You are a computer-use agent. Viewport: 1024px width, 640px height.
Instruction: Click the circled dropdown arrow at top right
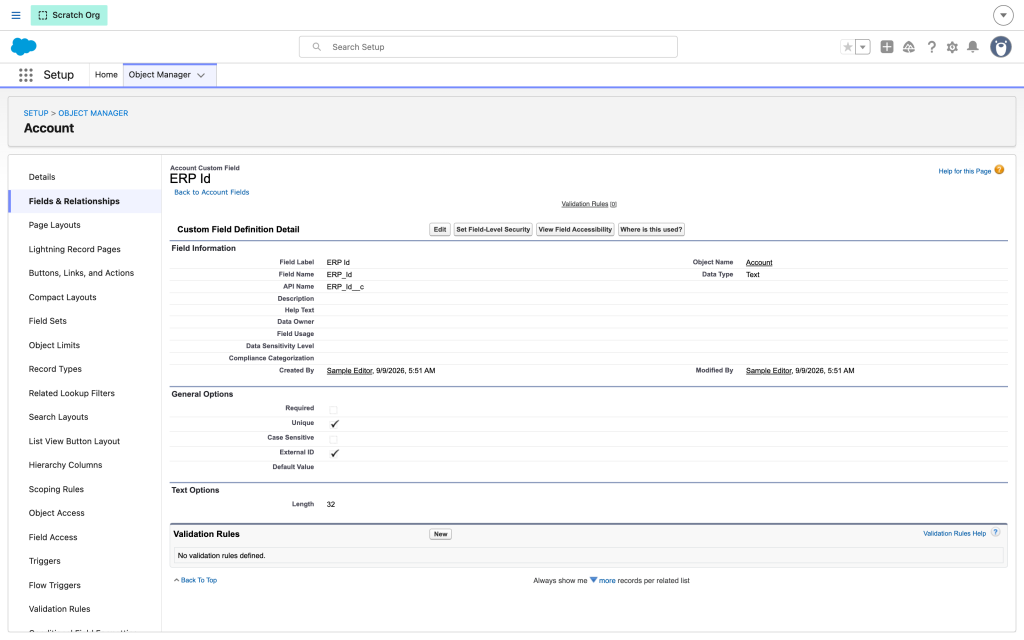pos(1003,15)
